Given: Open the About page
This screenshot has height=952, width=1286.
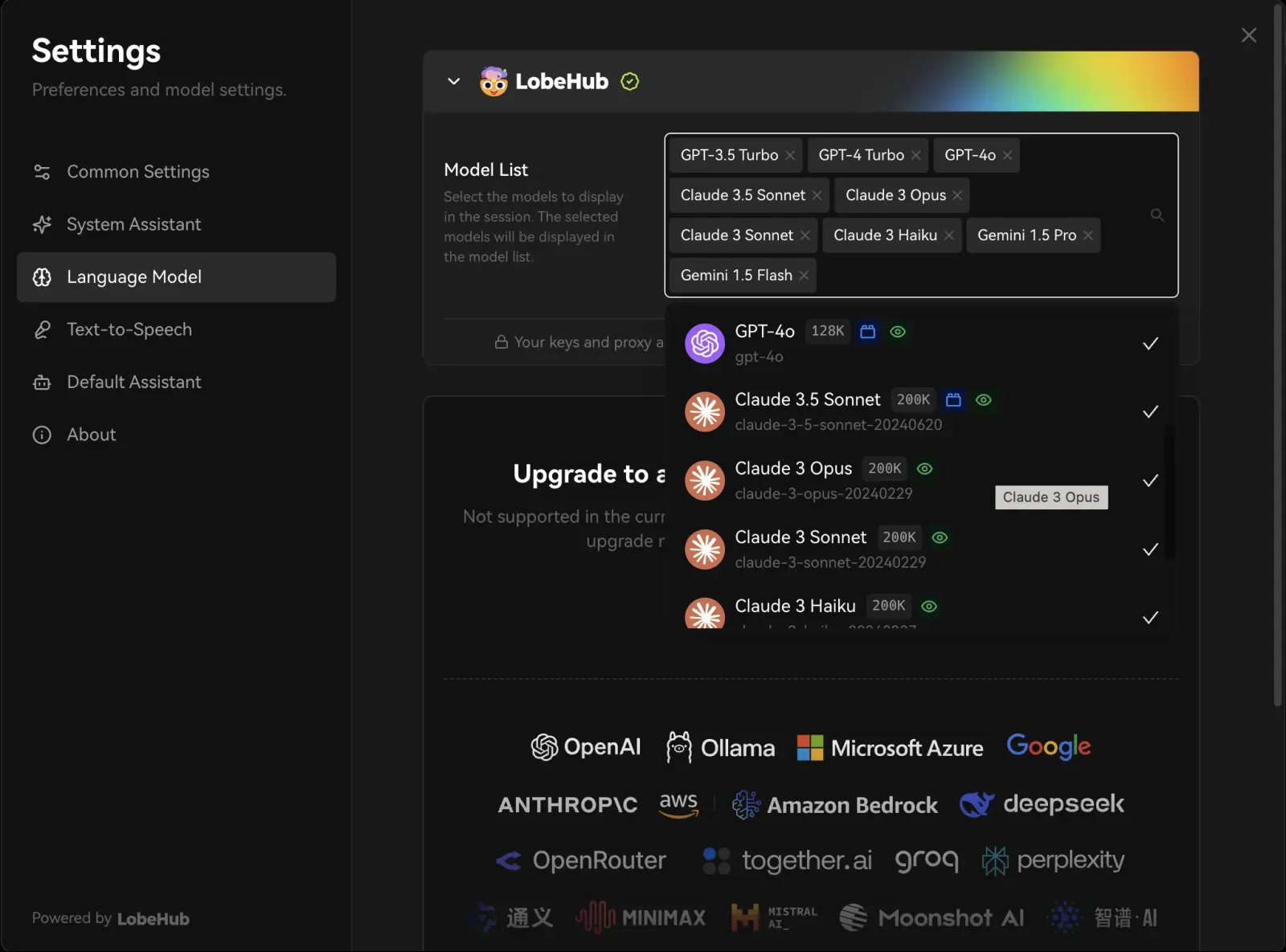Looking at the screenshot, I should (91, 435).
